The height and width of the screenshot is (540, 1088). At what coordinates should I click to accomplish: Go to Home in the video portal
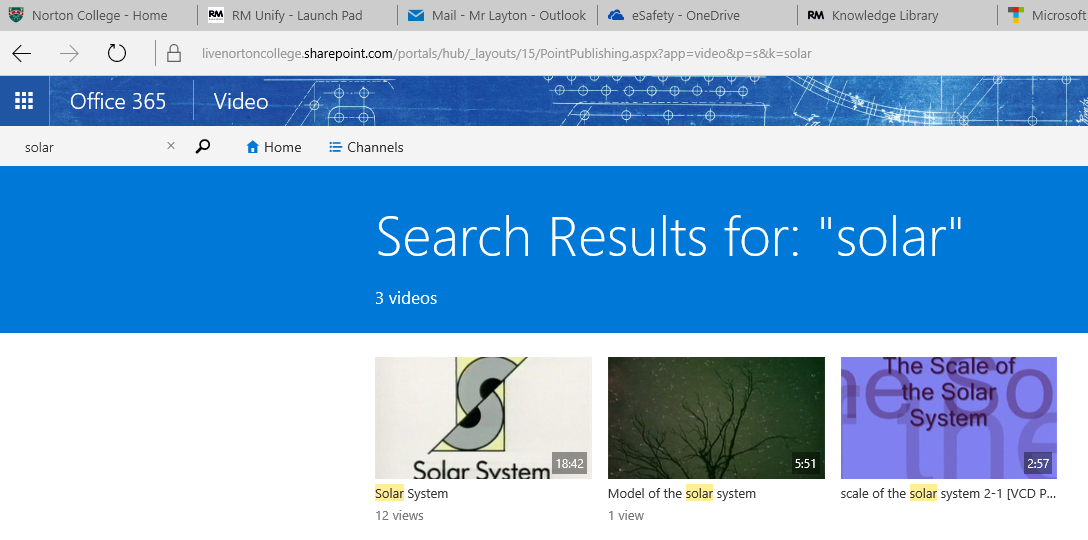click(x=274, y=147)
